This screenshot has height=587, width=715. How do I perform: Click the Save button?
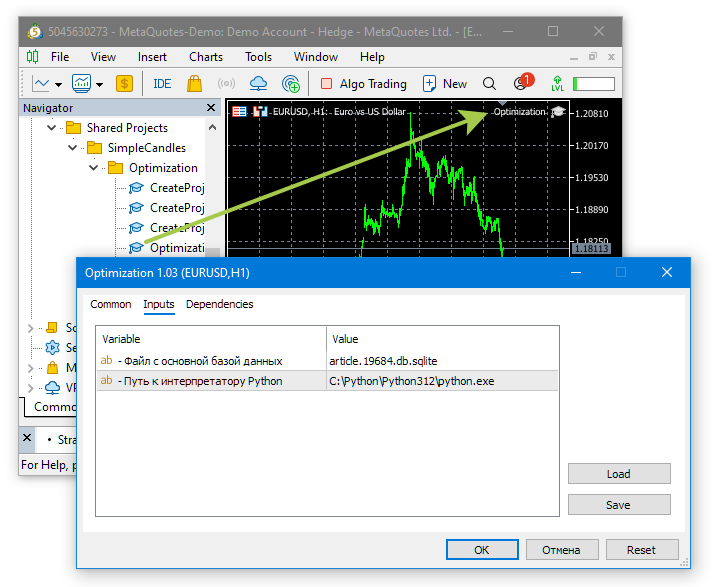619,505
